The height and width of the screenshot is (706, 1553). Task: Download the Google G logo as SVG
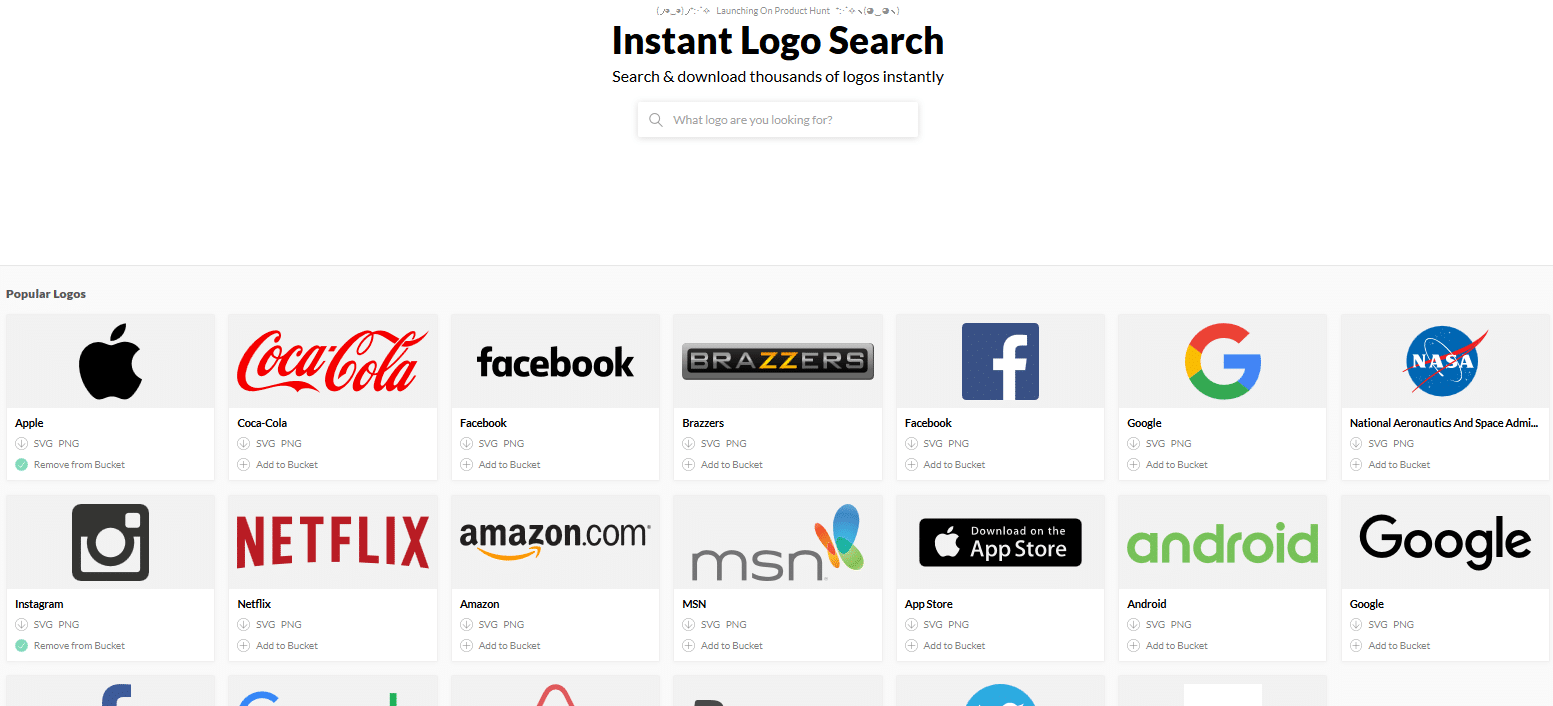[1155, 443]
